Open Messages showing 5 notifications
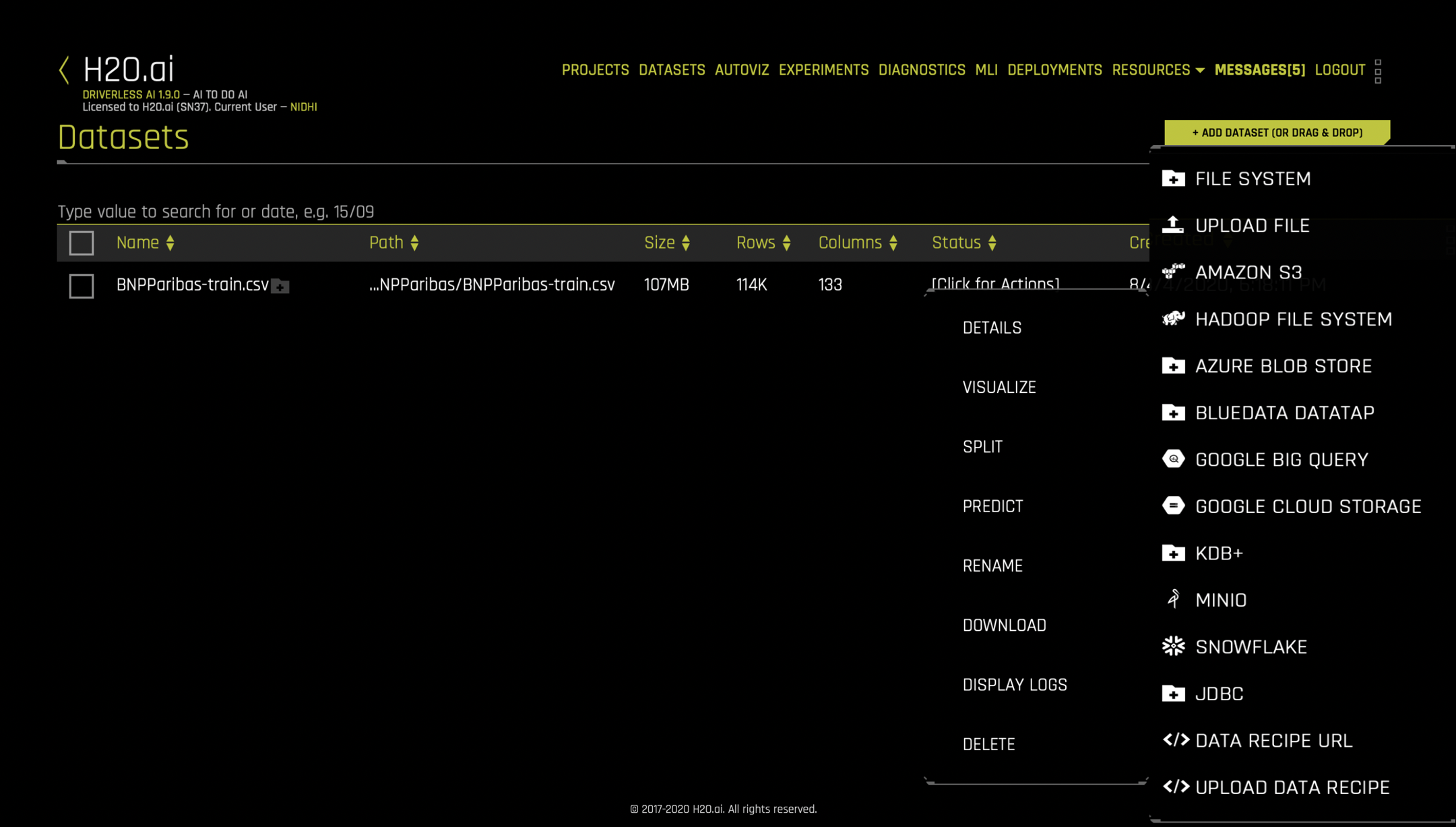Viewport: 1456px width, 827px height. point(1261,69)
